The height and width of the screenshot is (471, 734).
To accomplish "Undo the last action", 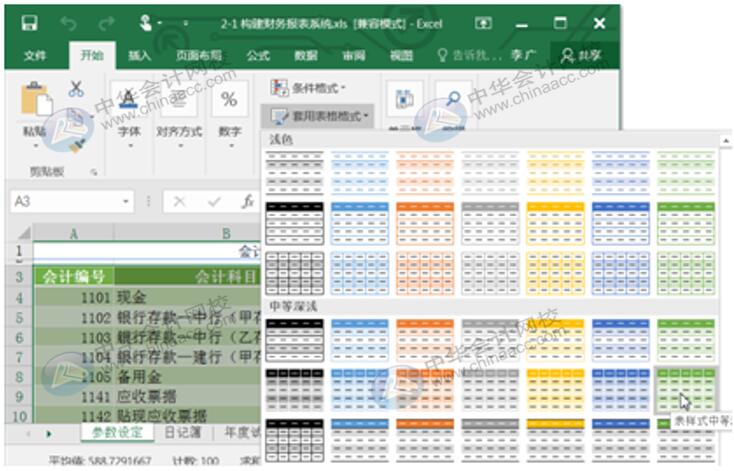I will click(x=68, y=23).
